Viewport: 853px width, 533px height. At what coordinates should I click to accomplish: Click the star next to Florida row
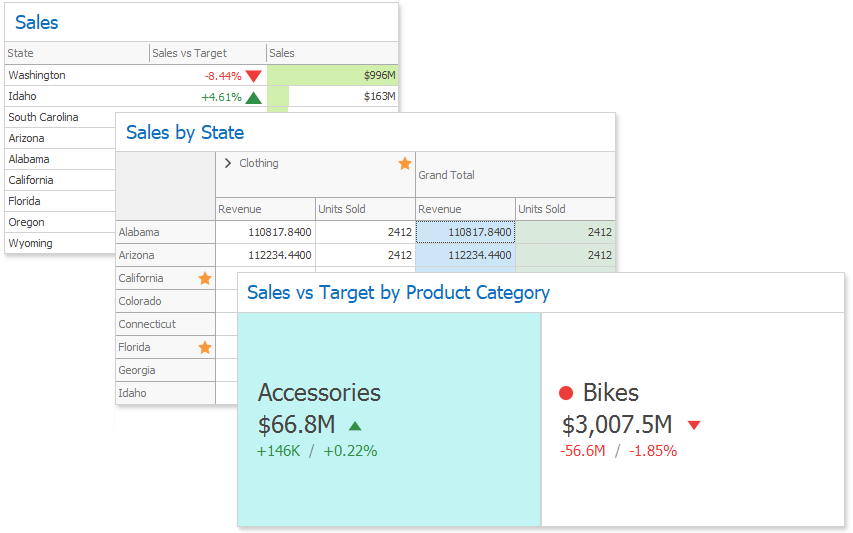pyautogui.click(x=205, y=347)
